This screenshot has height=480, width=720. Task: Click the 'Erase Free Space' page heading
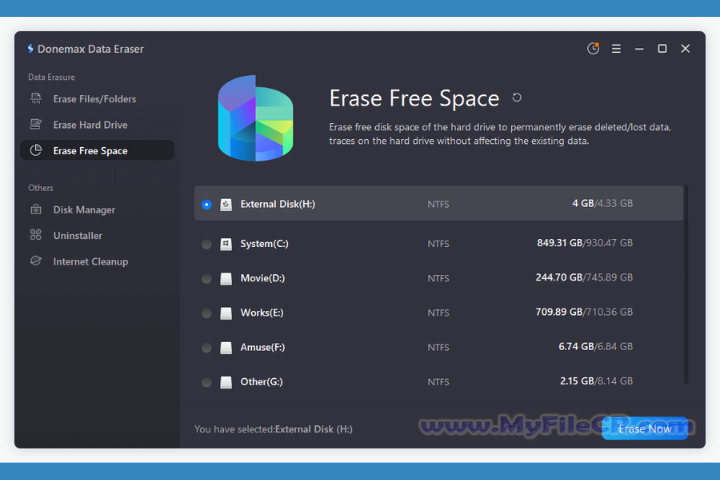[414, 98]
